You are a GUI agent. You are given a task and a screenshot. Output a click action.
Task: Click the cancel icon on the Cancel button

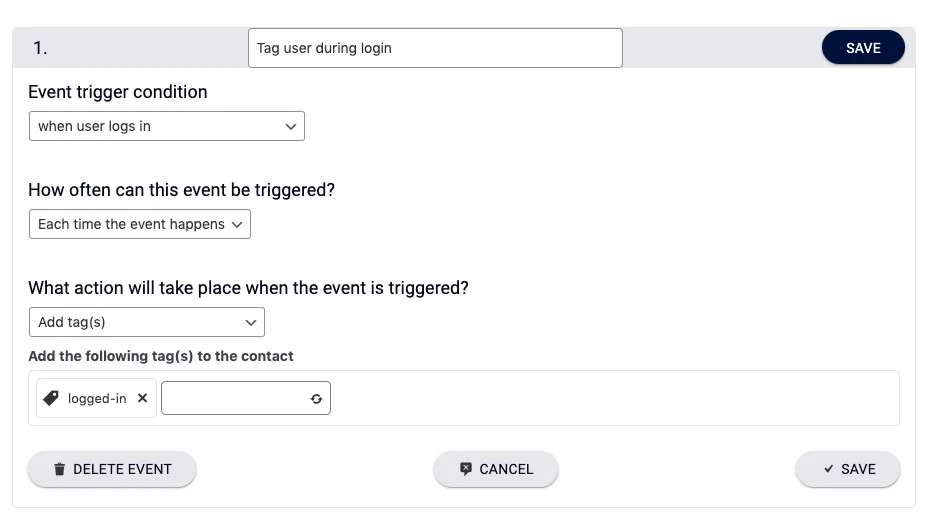coord(466,468)
